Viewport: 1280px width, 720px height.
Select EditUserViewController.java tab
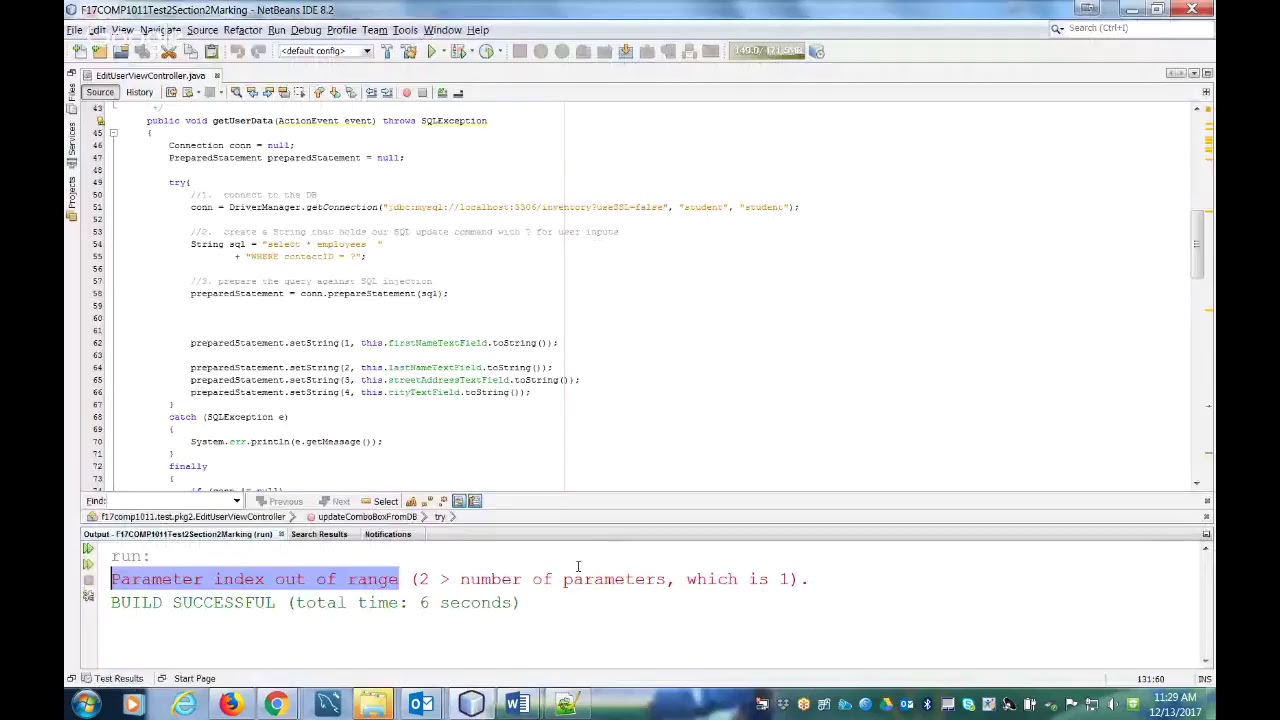150,76
